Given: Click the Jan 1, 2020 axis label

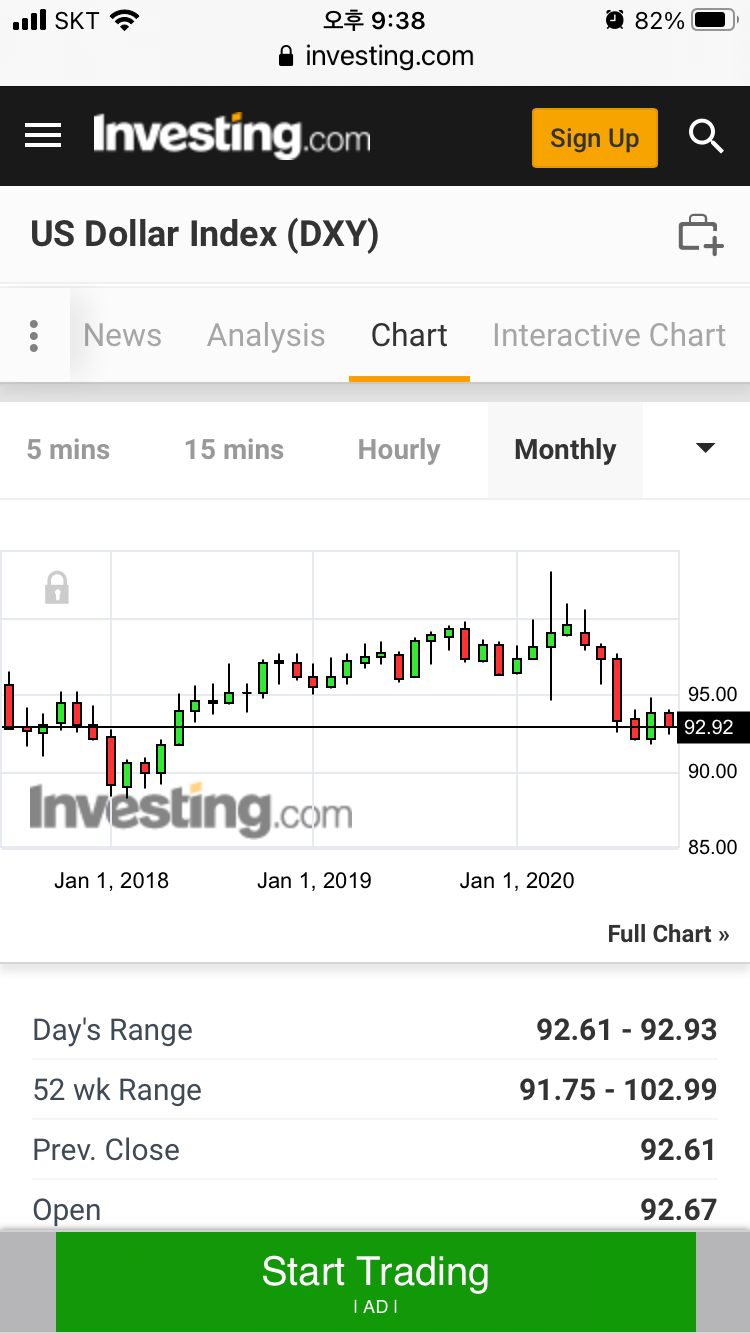Looking at the screenshot, I should 517,881.
